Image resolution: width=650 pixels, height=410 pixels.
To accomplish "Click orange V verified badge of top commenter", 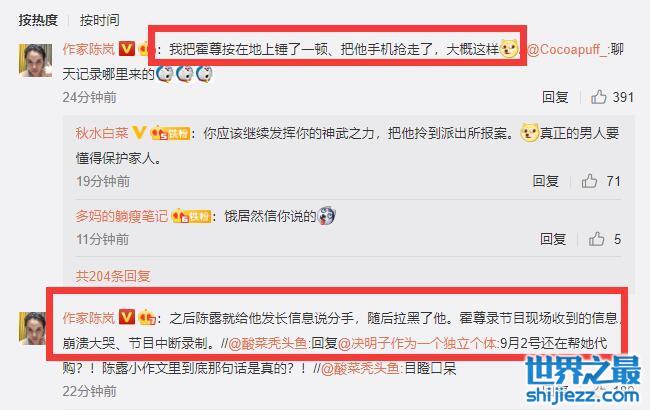I will tap(127, 49).
